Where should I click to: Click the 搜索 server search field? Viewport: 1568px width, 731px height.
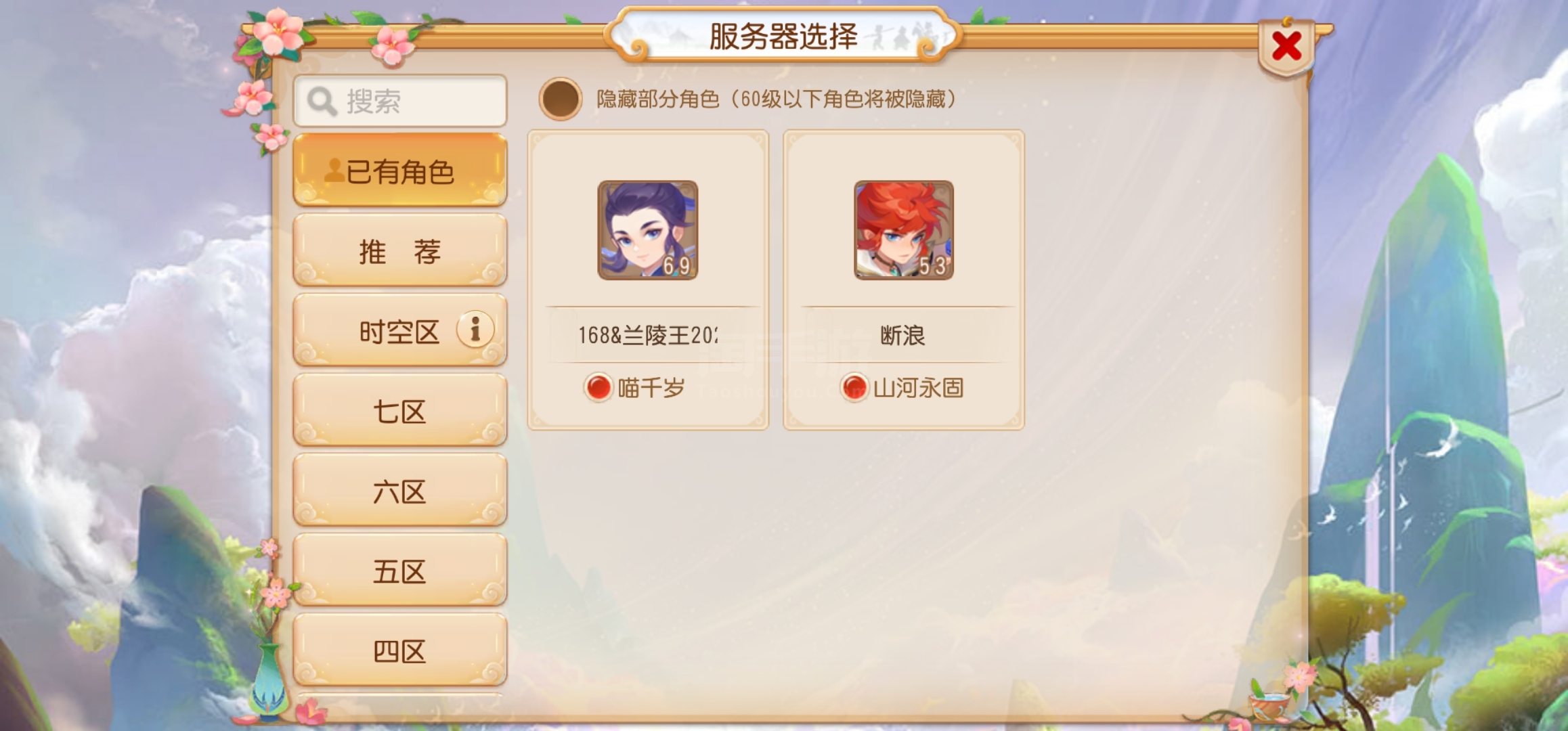click(400, 101)
